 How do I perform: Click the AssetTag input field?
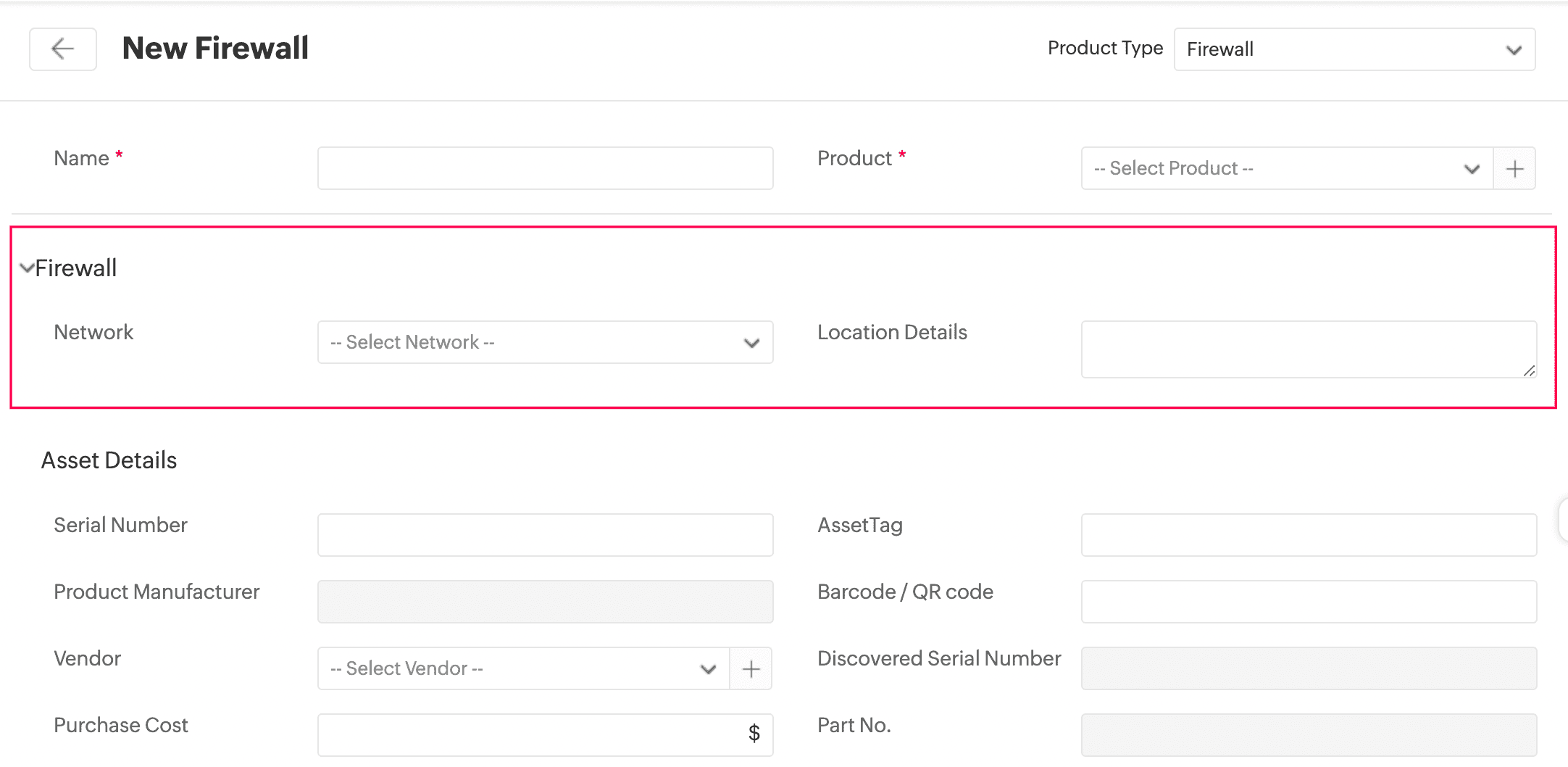[1309, 535]
